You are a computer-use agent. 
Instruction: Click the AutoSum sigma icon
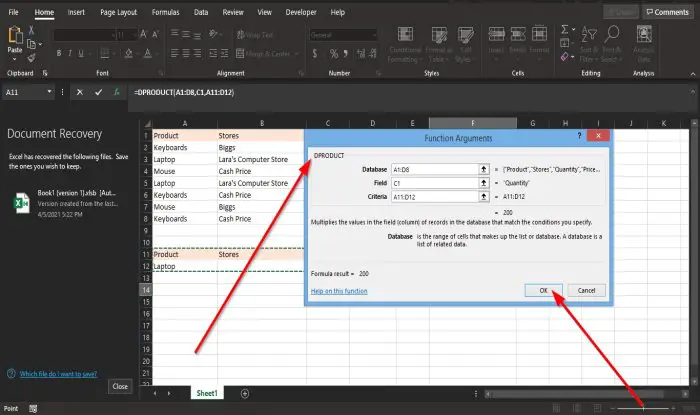click(565, 30)
